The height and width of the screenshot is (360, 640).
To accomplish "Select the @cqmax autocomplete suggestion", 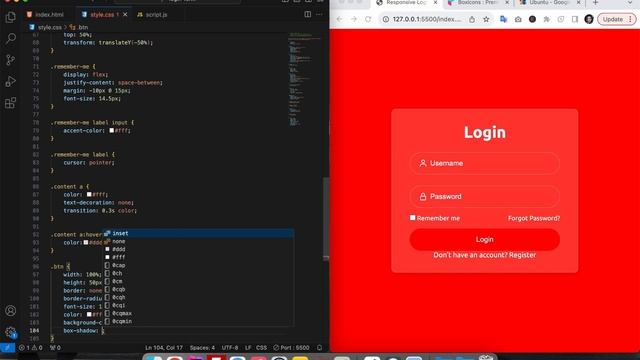I will pyautogui.click(x=198, y=313).
